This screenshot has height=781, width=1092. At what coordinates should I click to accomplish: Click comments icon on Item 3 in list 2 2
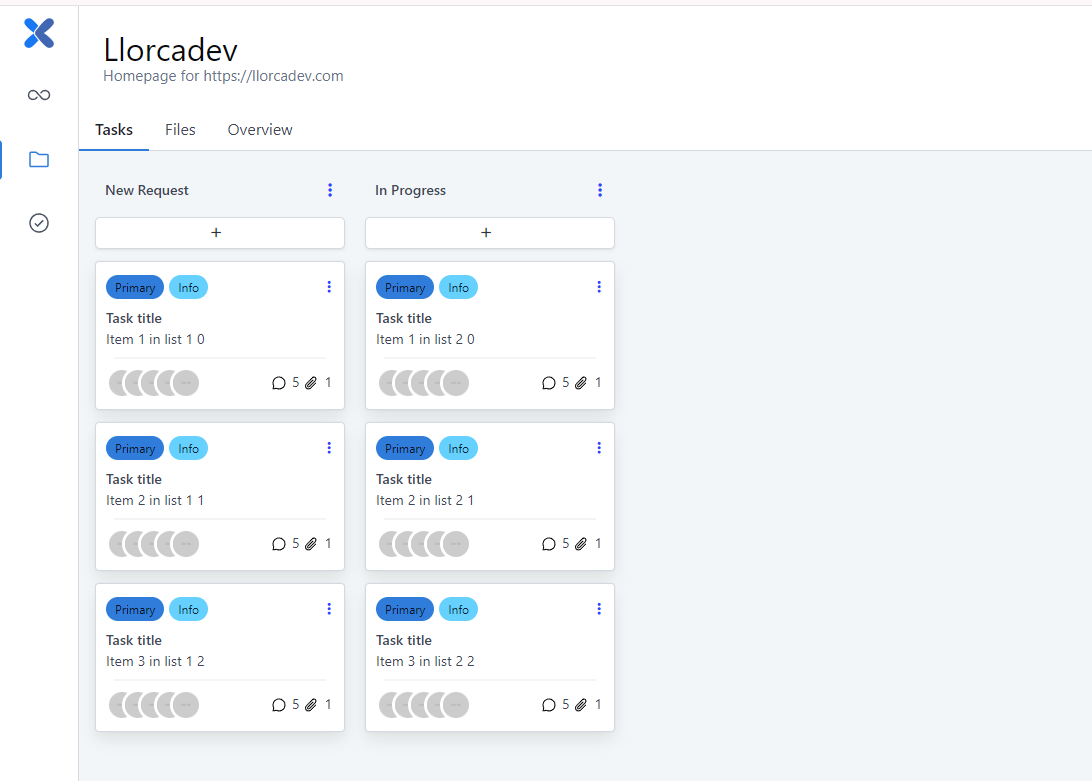pyautogui.click(x=549, y=705)
